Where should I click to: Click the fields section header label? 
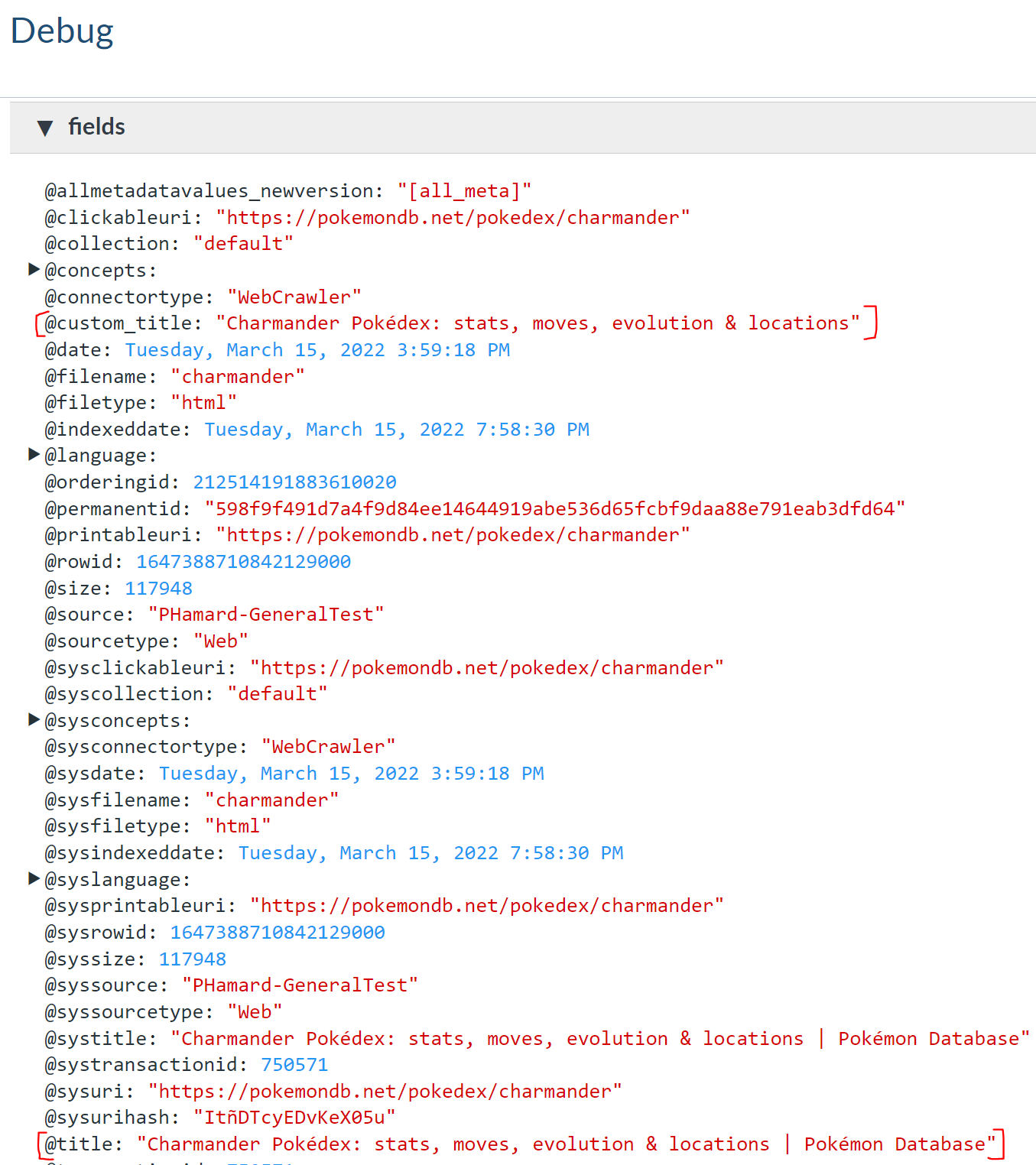(x=96, y=127)
